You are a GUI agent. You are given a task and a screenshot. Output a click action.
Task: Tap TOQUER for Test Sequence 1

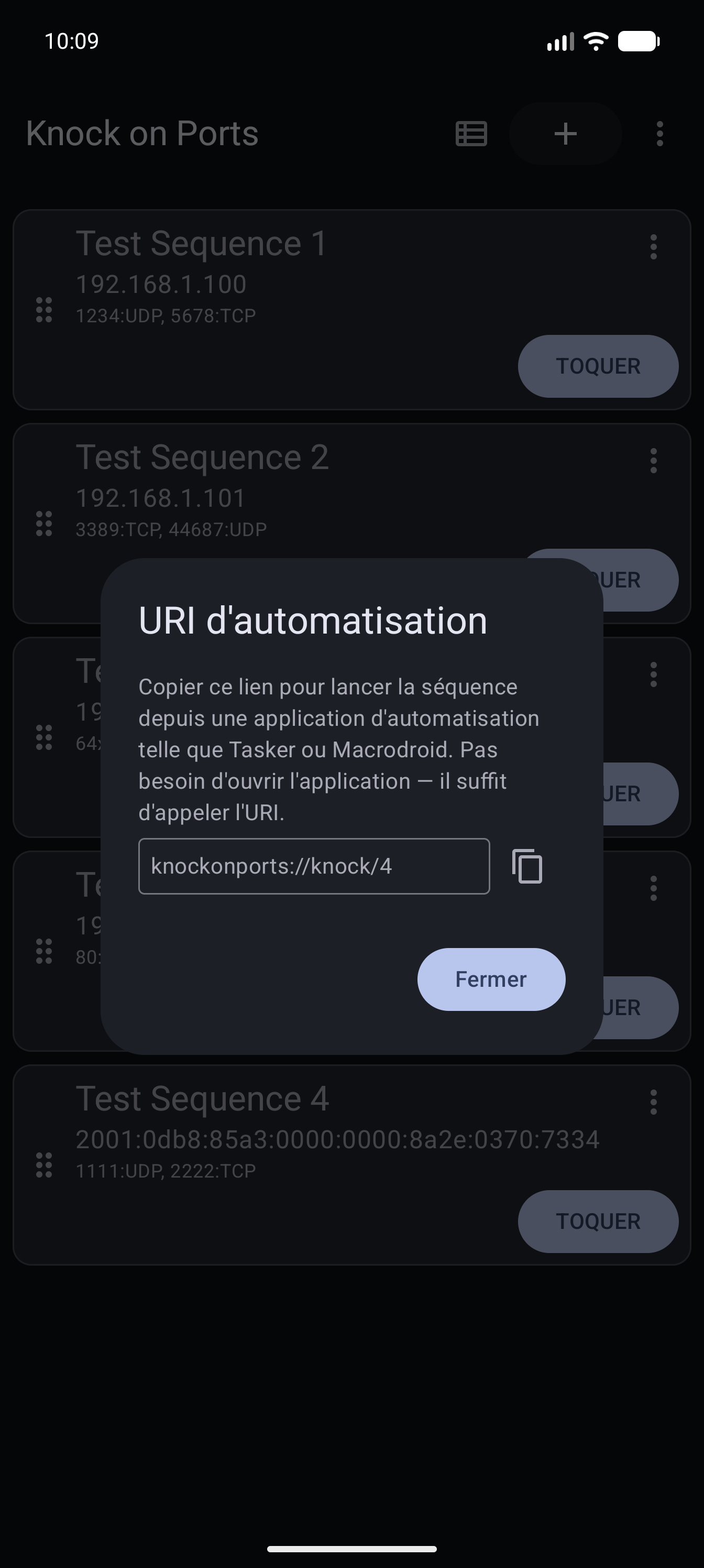coord(598,366)
